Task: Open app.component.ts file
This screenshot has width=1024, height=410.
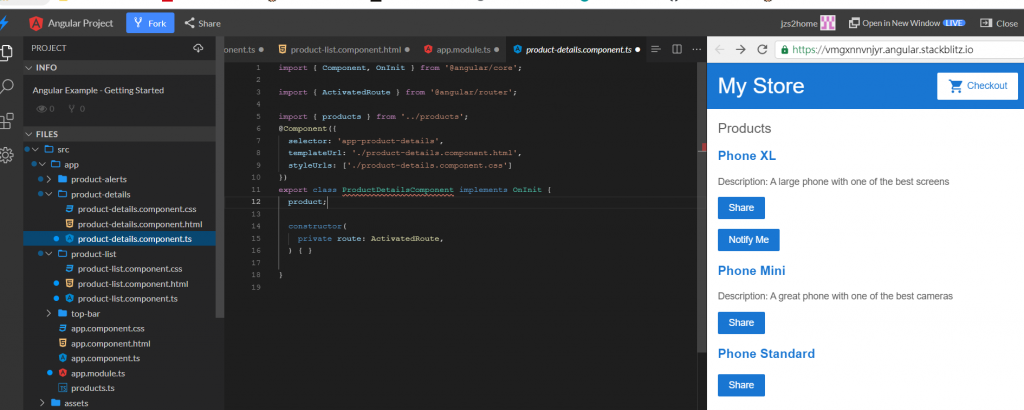Action: 105,358
